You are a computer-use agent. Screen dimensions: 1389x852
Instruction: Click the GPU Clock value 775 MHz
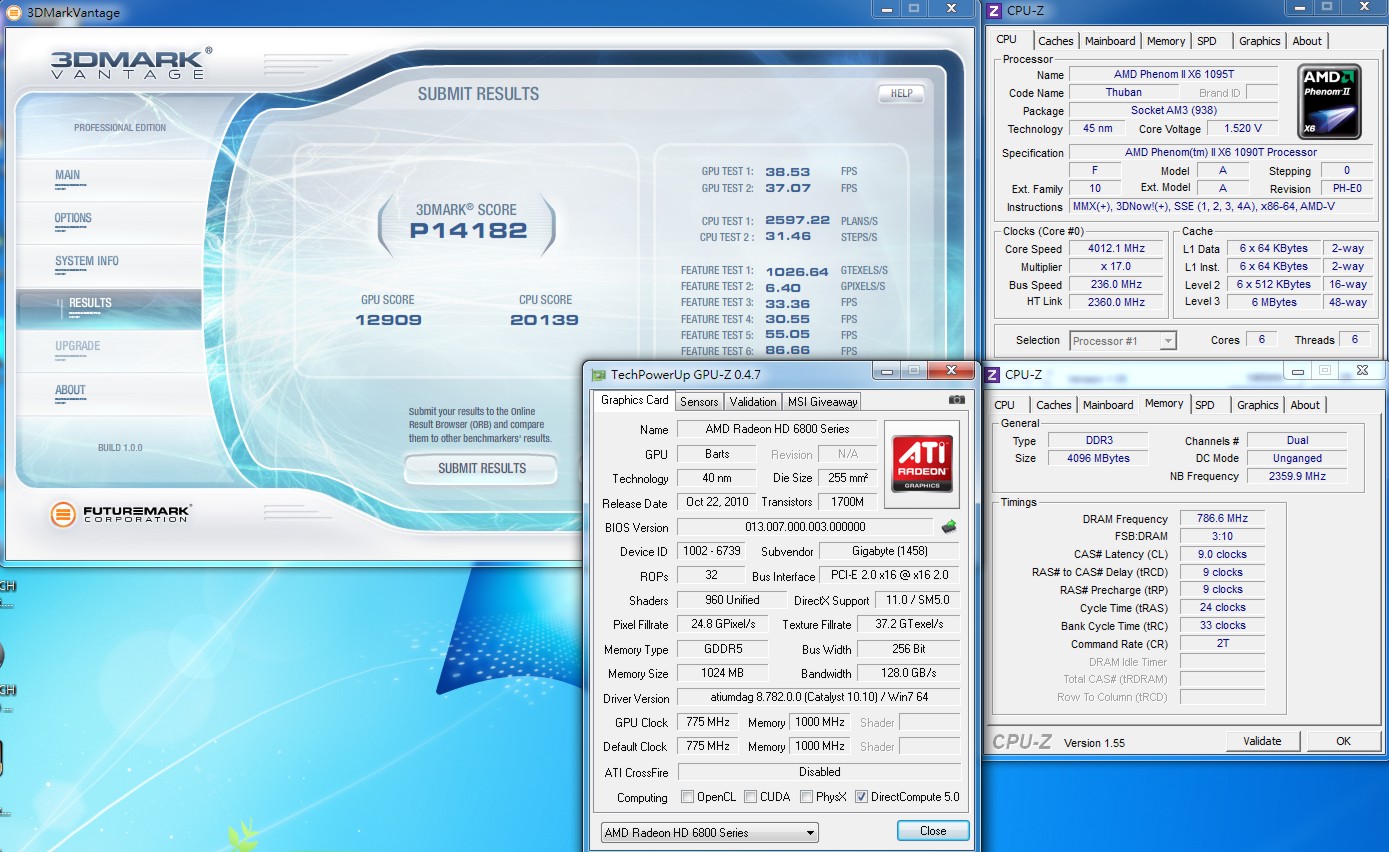(x=707, y=722)
